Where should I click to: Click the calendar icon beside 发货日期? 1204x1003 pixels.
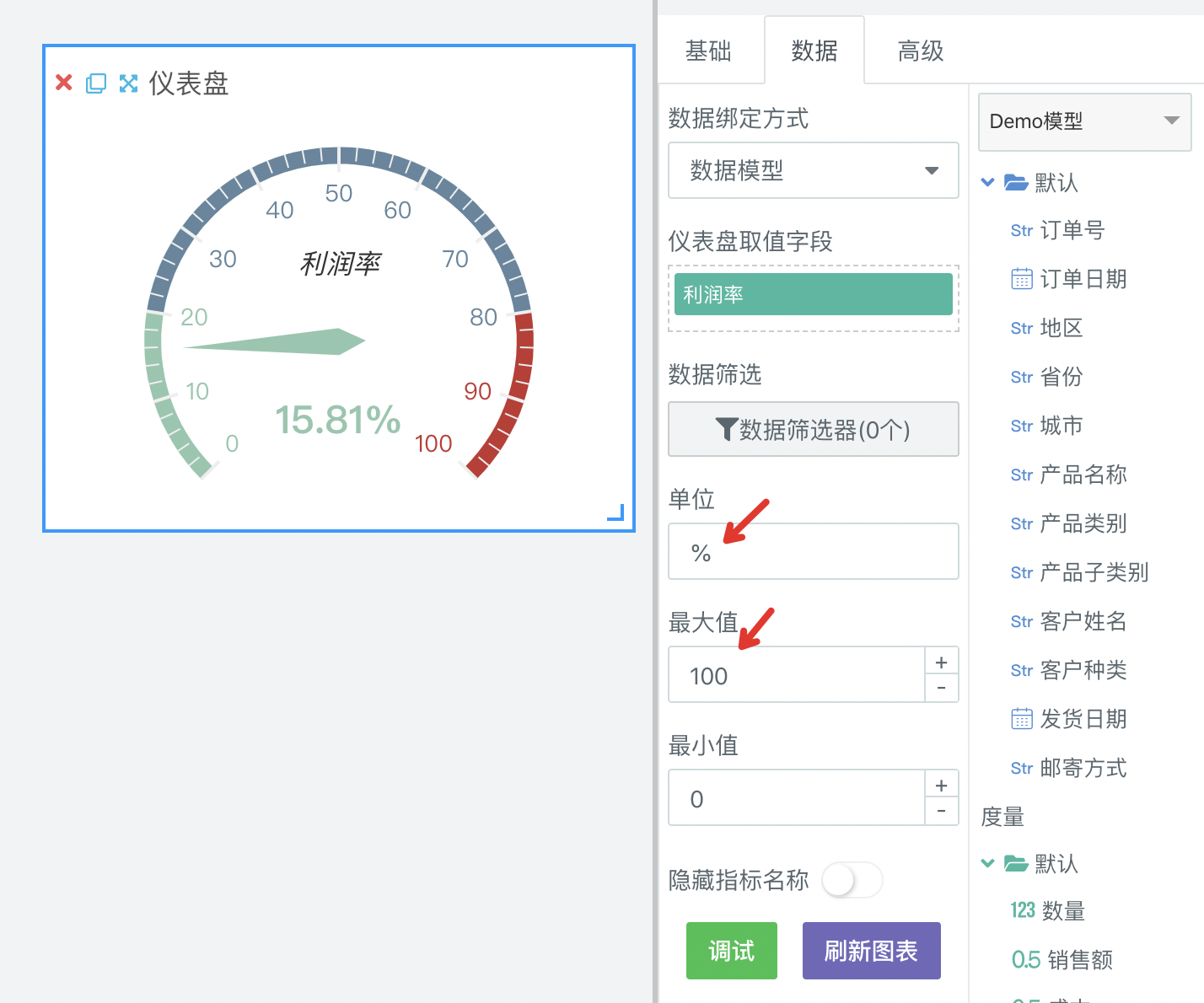click(x=1022, y=719)
